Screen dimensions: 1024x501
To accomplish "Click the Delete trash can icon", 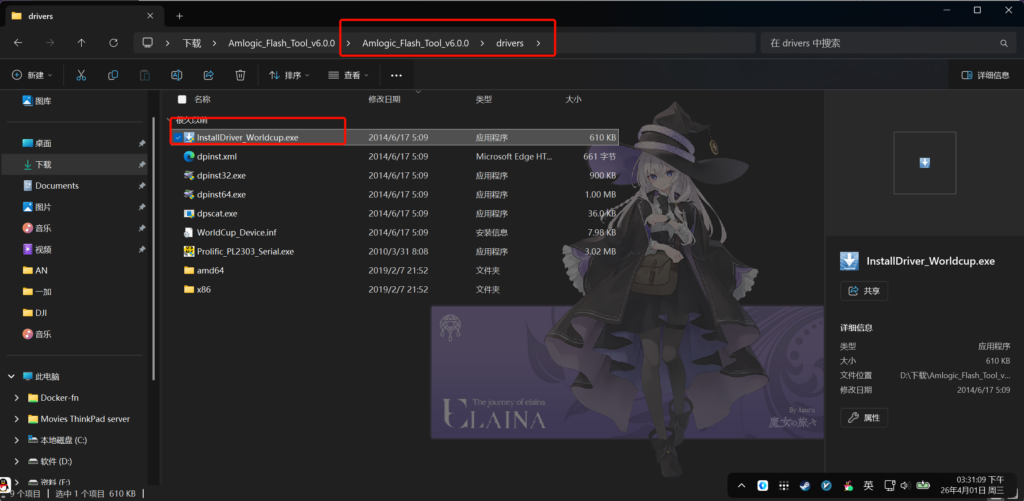I will coord(240,75).
